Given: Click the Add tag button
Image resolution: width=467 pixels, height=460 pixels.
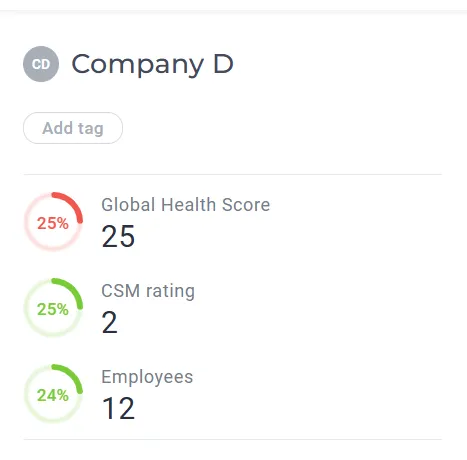Looking at the screenshot, I should (x=73, y=128).
